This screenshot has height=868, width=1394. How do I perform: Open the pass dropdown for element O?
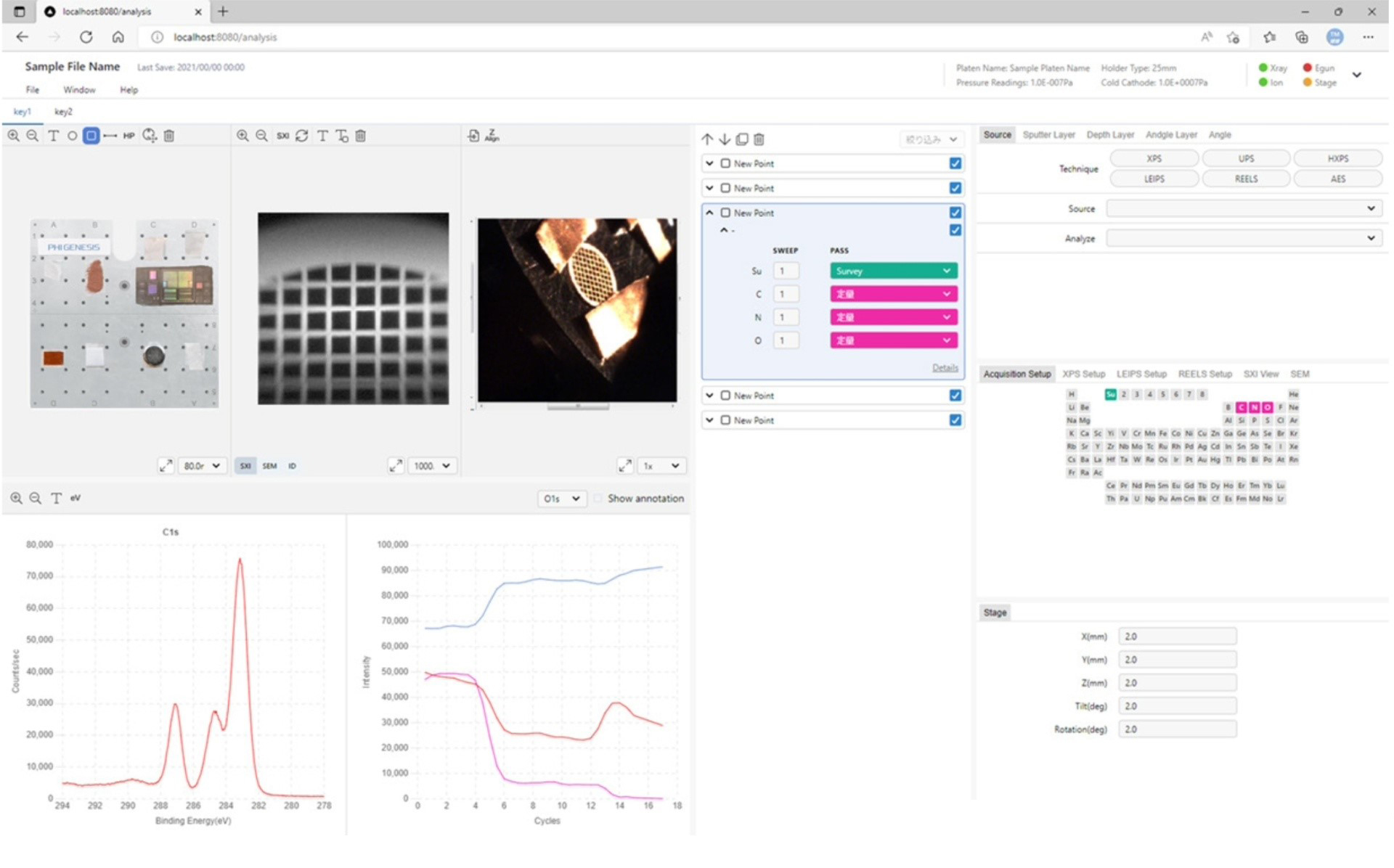(x=893, y=341)
